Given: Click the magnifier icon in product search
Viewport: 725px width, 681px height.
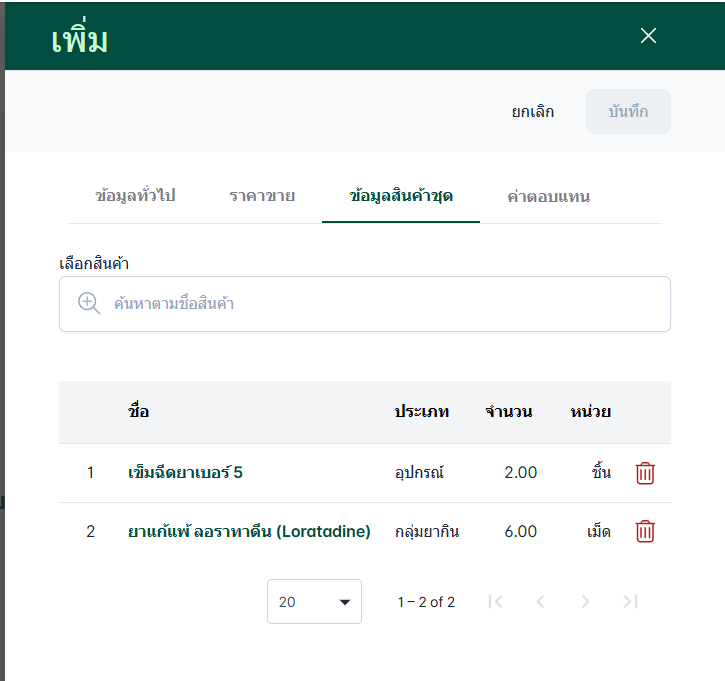Looking at the screenshot, I should (x=89, y=304).
